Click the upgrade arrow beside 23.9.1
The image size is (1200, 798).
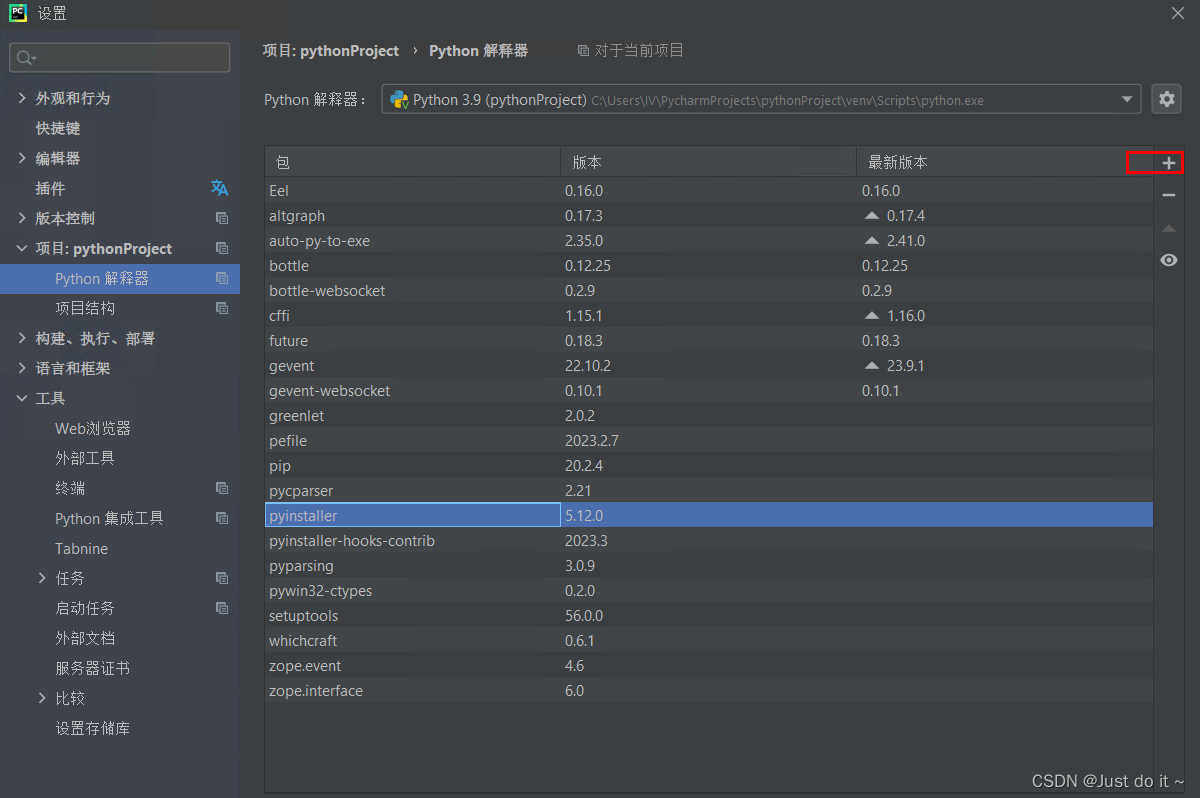point(871,366)
